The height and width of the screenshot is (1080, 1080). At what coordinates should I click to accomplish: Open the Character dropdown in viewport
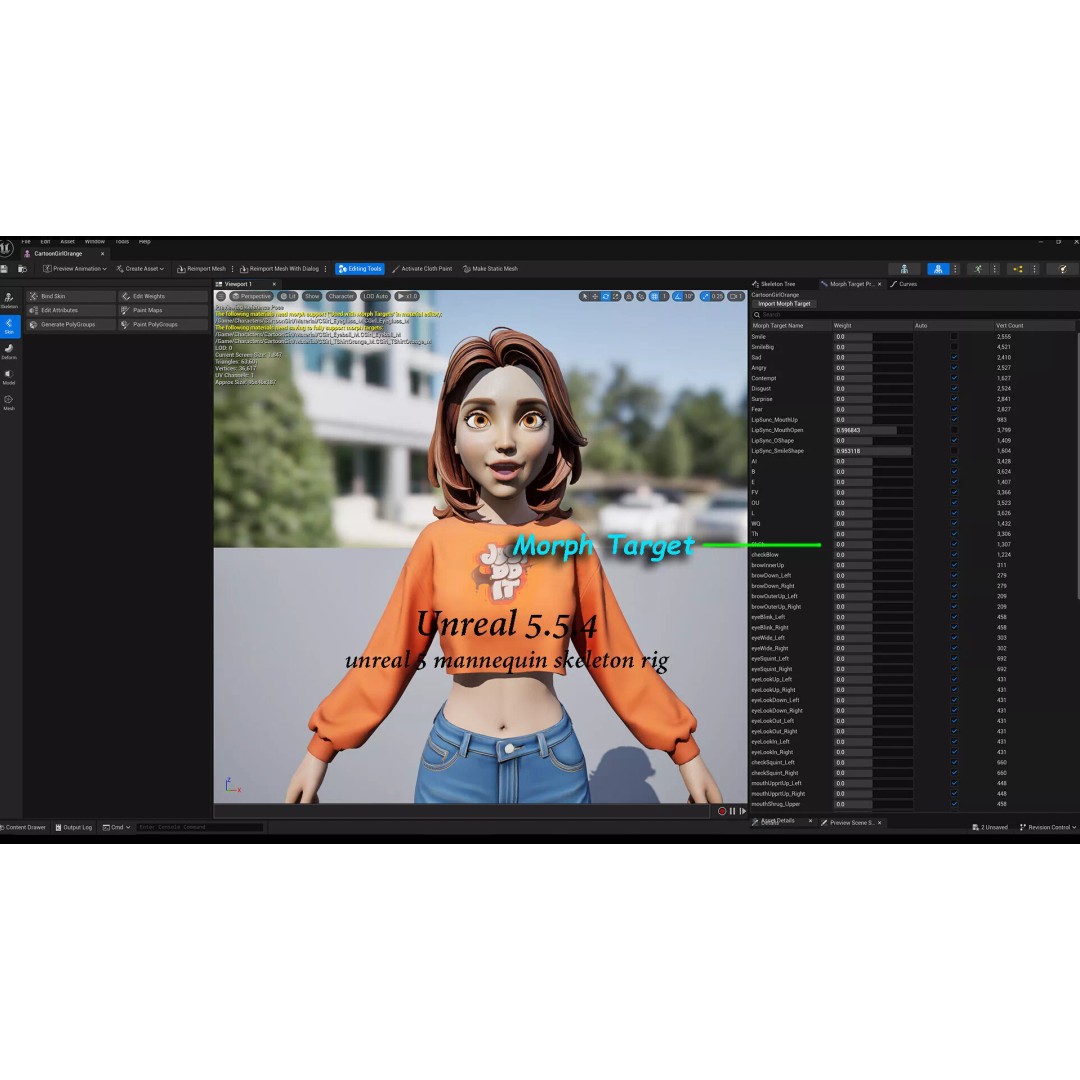[341, 296]
